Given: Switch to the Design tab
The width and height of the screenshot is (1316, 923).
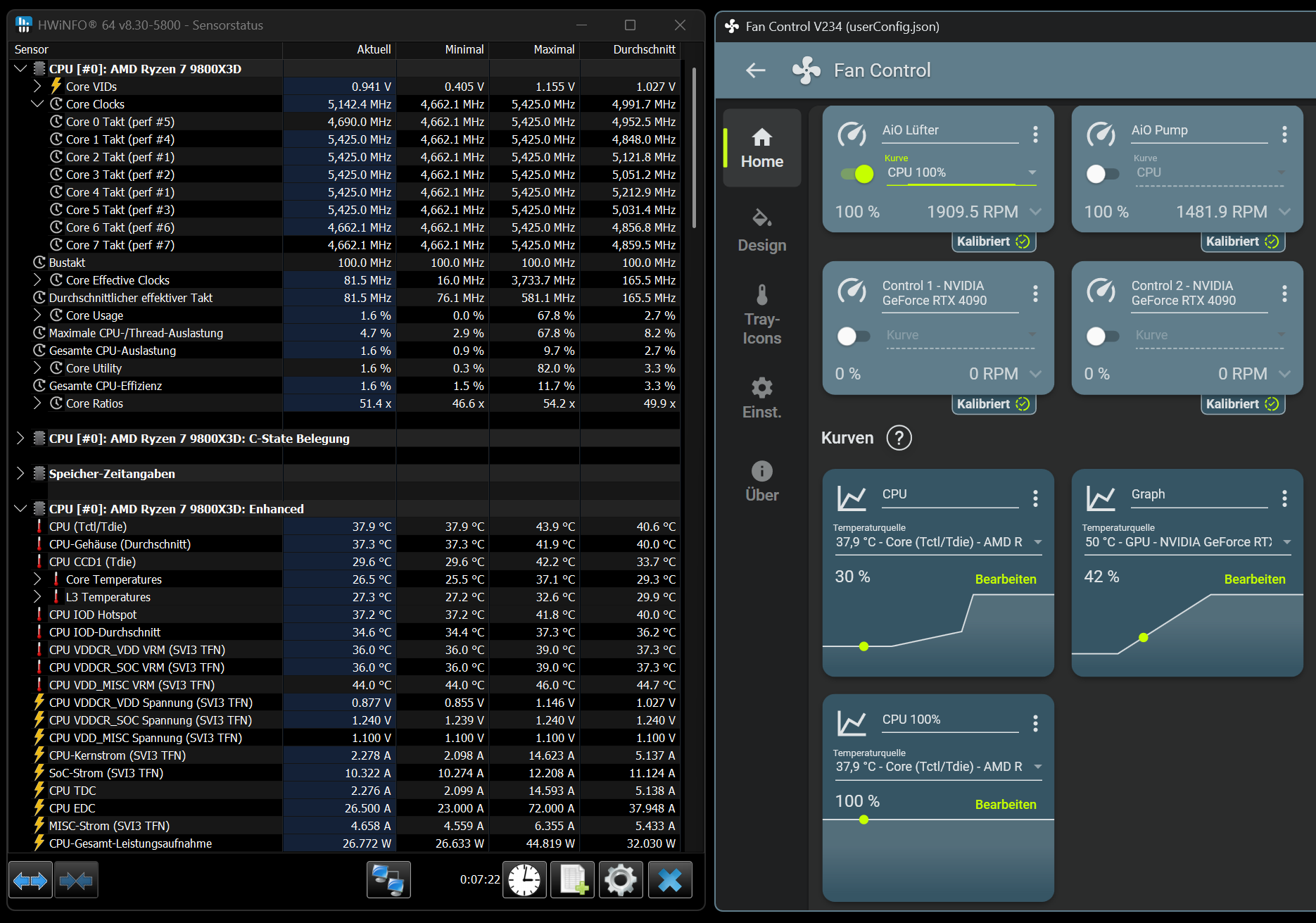Looking at the screenshot, I should pos(762,231).
